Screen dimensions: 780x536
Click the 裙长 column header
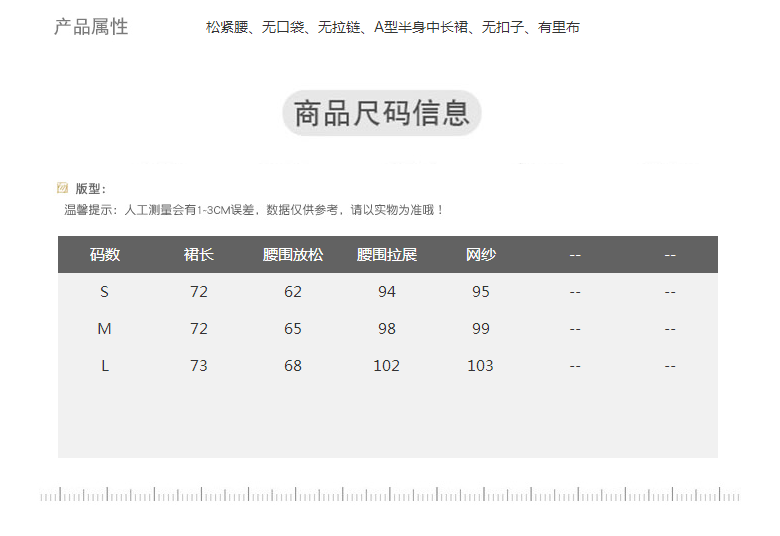pos(198,255)
